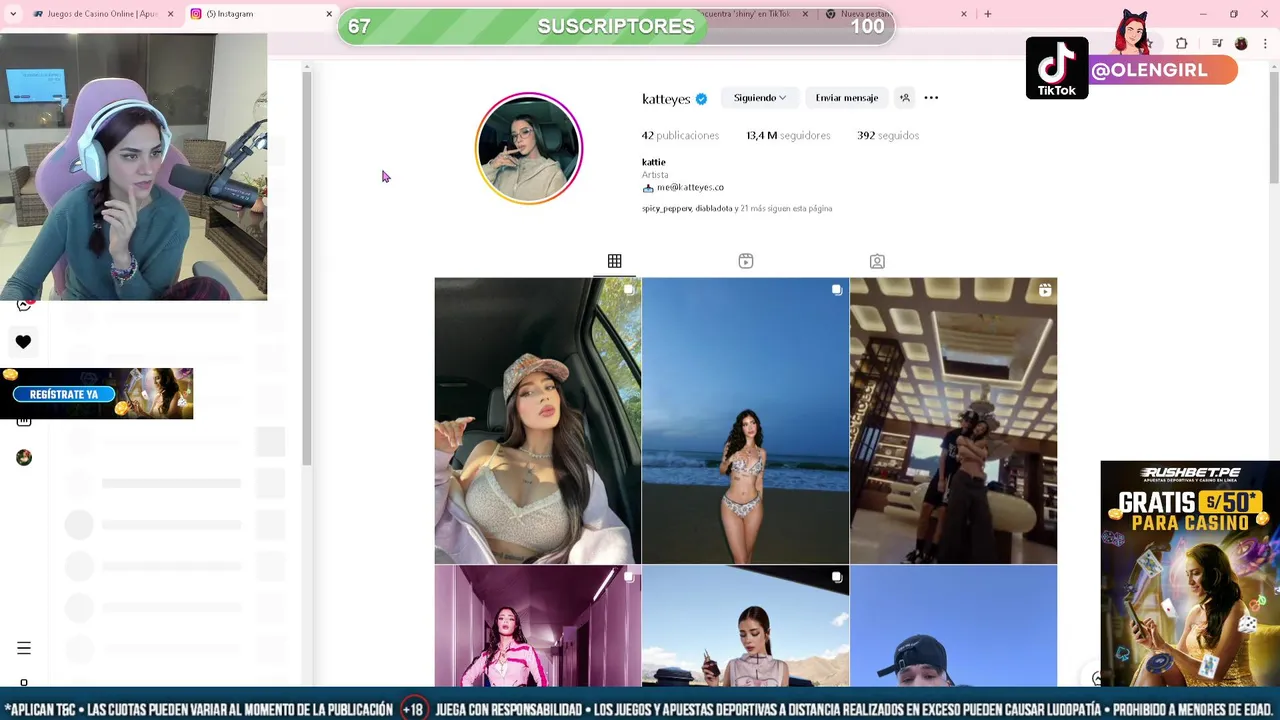1280x720 pixels.
Task: Open the mountains outdoor post
Action: tap(745, 627)
